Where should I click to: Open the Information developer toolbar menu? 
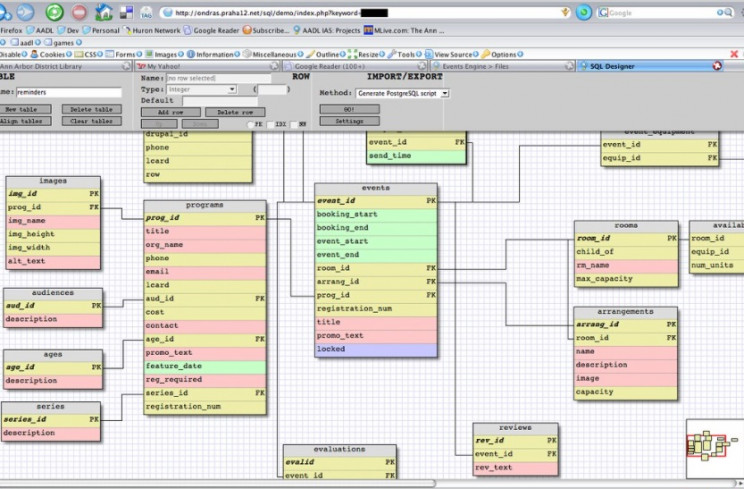(x=213, y=55)
